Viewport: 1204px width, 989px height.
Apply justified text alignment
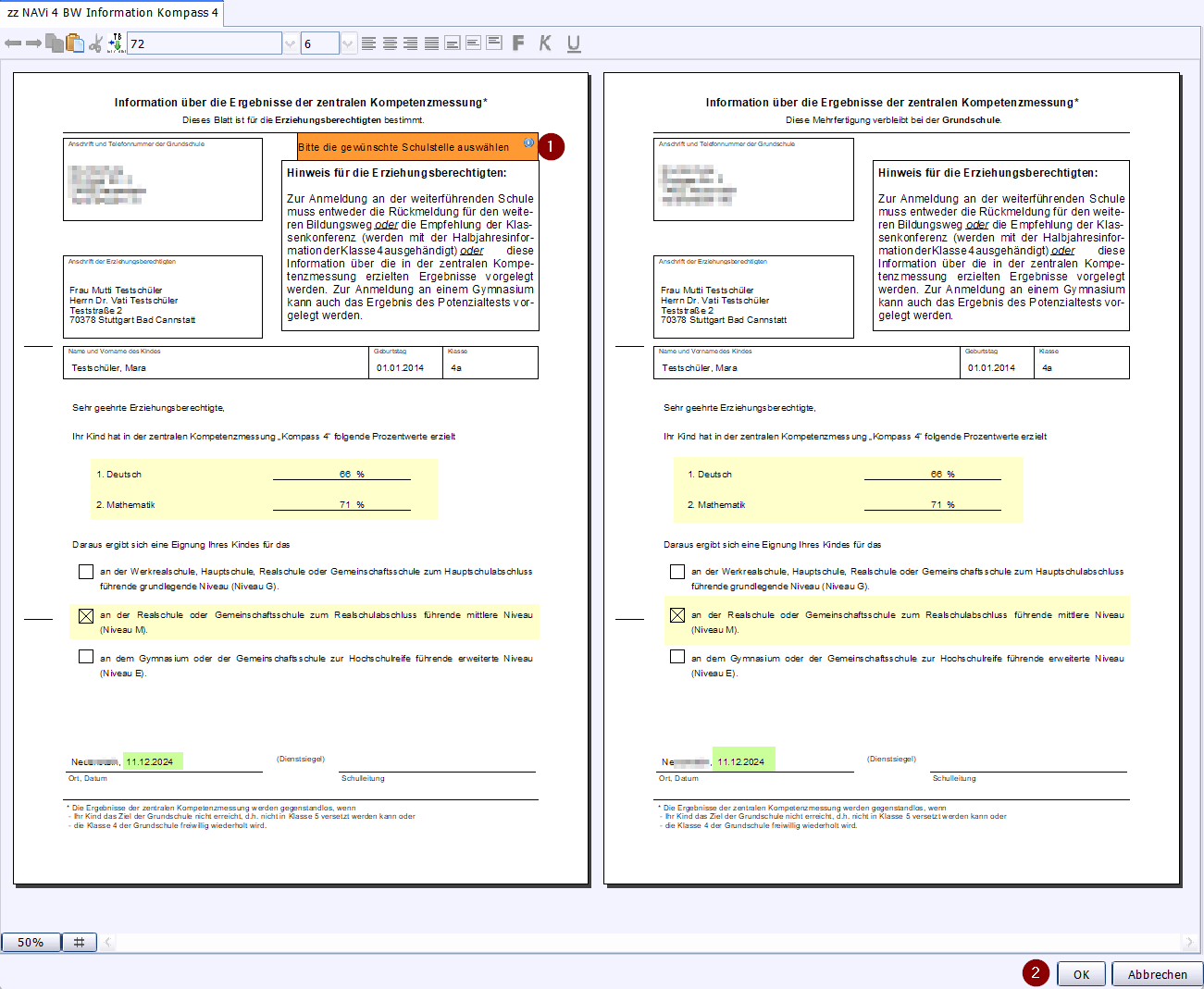click(x=431, y=43)
